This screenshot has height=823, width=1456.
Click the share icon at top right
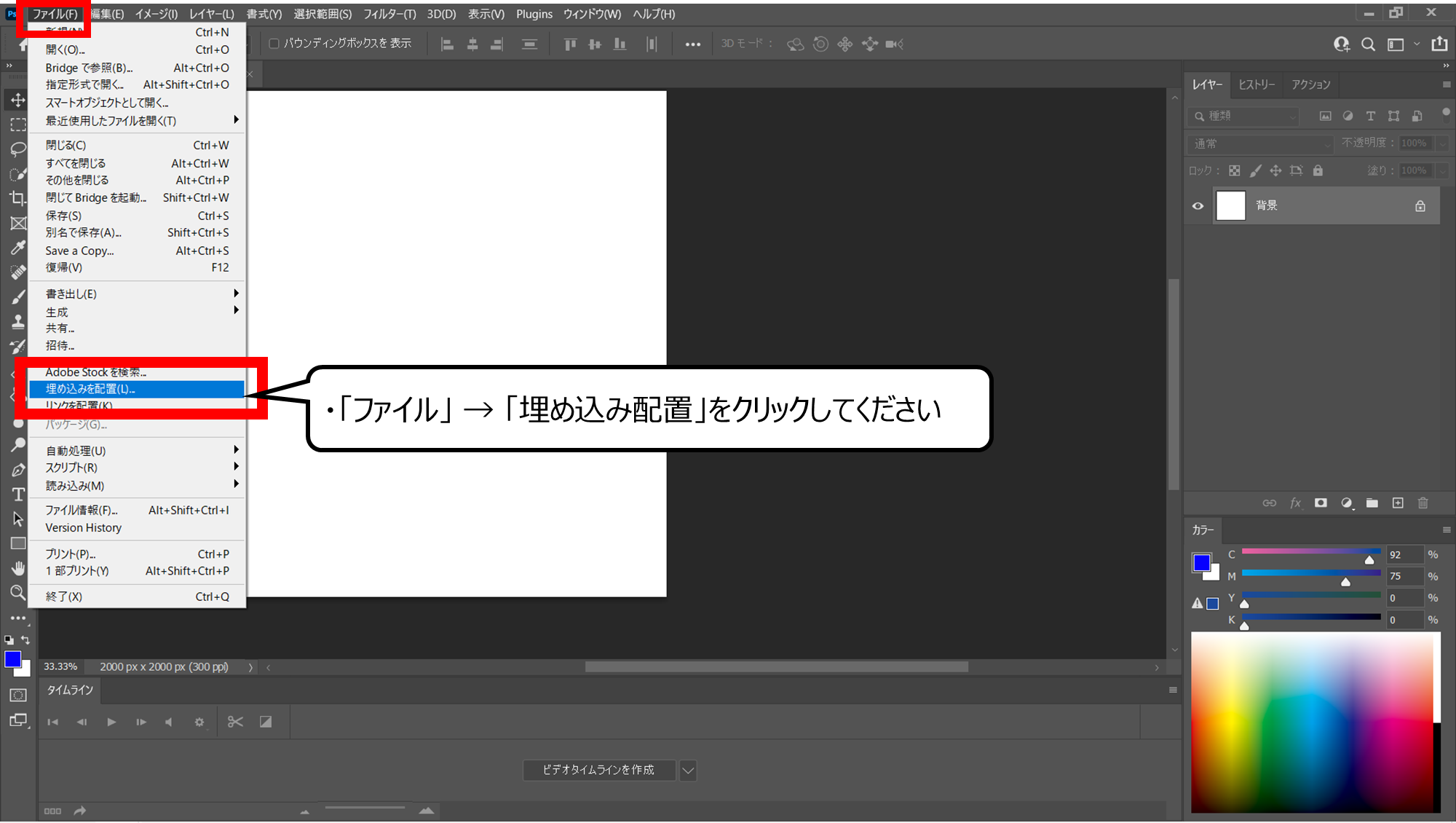pyautogui.click(x=1439, y=44)
